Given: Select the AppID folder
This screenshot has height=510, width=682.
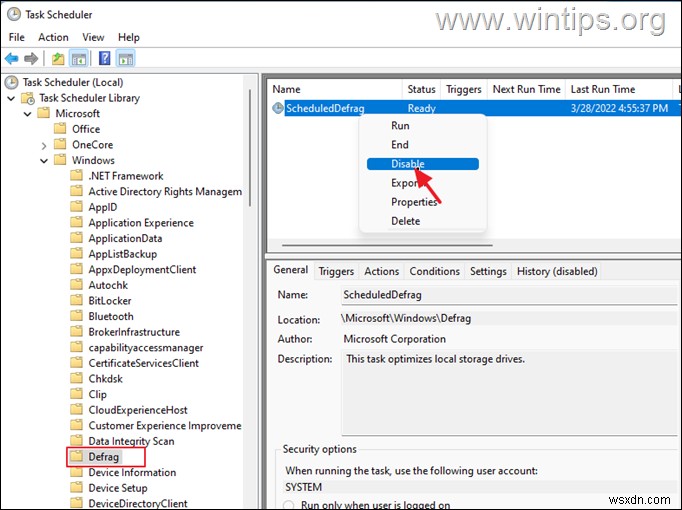Looking at the screenshot, I should click(103, 207).
